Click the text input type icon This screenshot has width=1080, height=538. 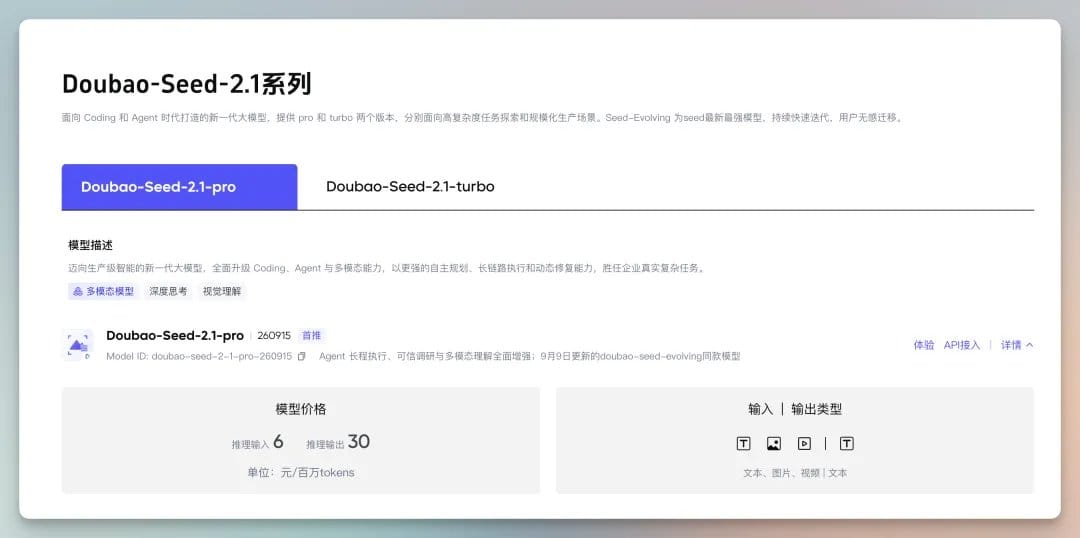(743, 444)
